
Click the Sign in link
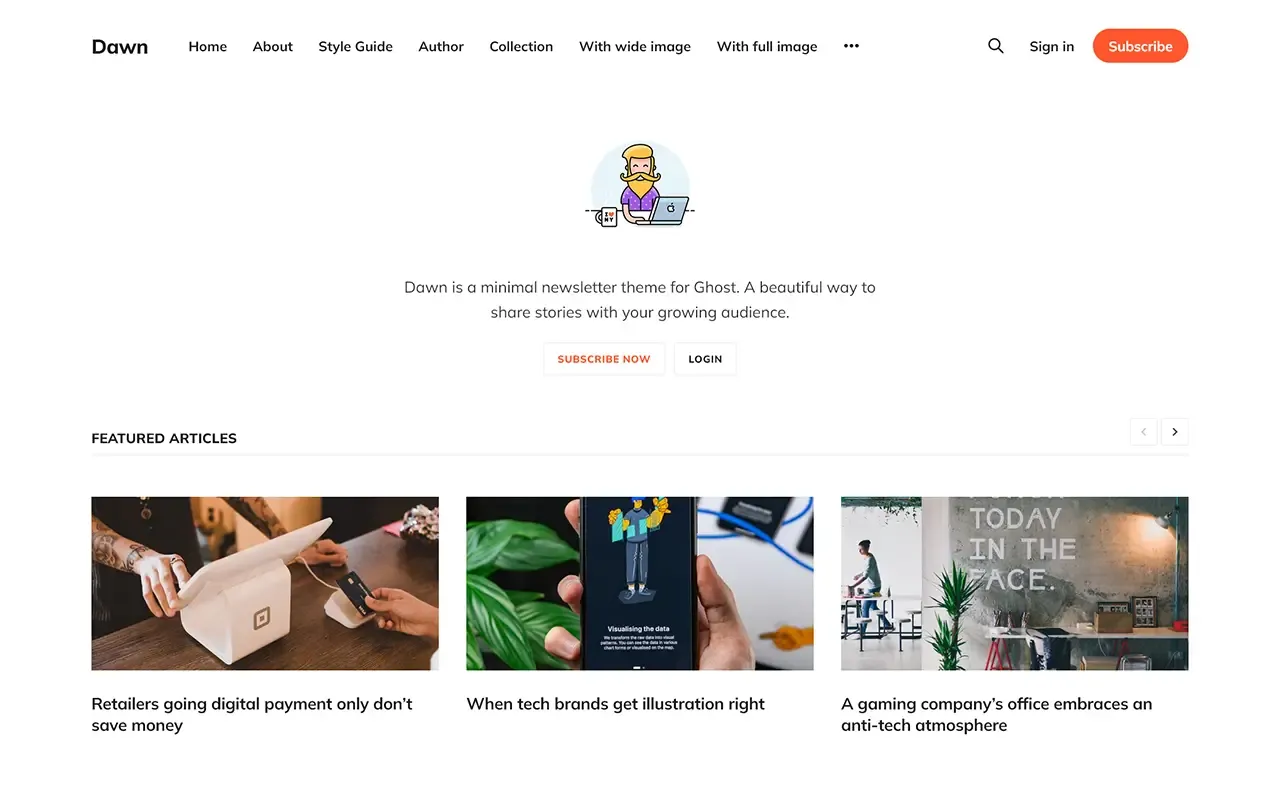1052,46
